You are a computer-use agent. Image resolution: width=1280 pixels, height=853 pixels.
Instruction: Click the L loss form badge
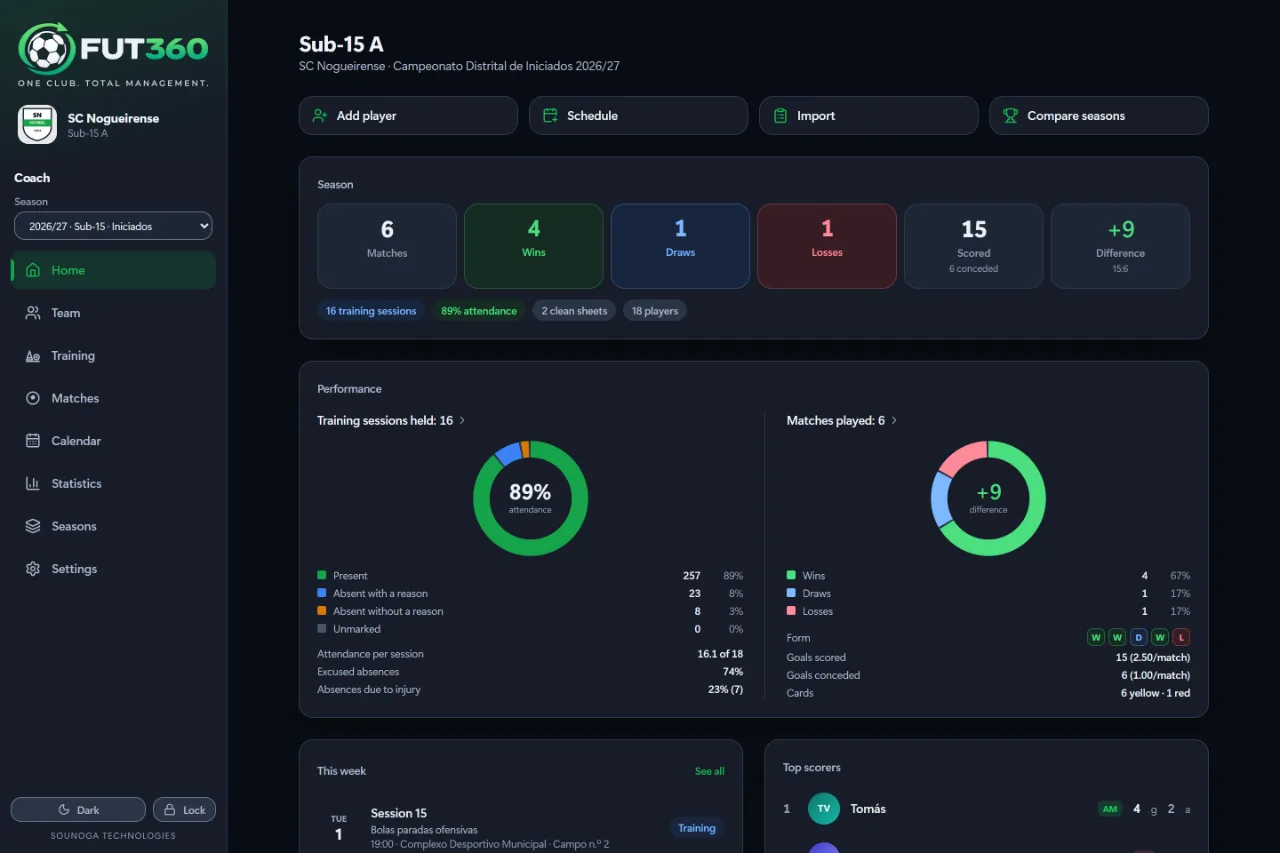(1181, 637)
